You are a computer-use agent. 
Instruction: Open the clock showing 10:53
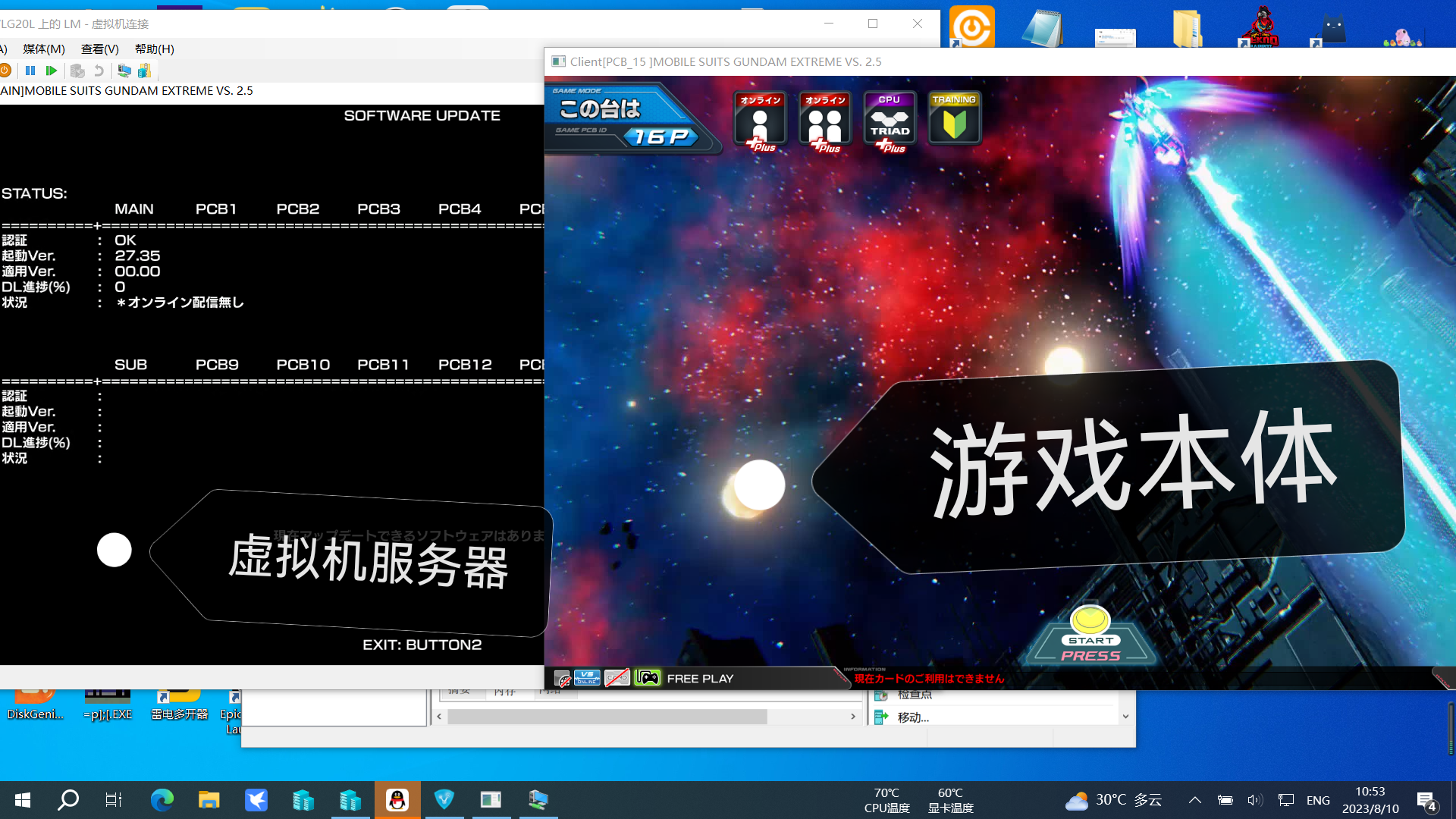click(x=1370, y=800)
